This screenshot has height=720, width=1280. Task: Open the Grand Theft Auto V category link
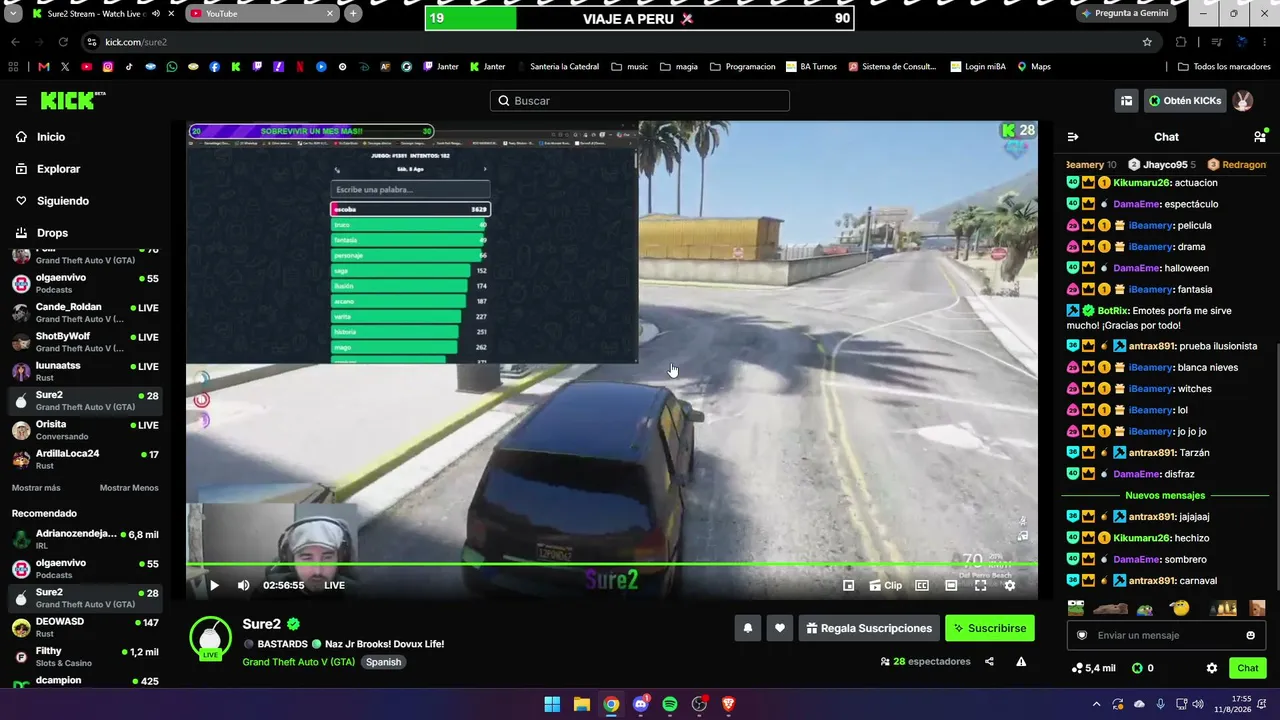[298, 662]
